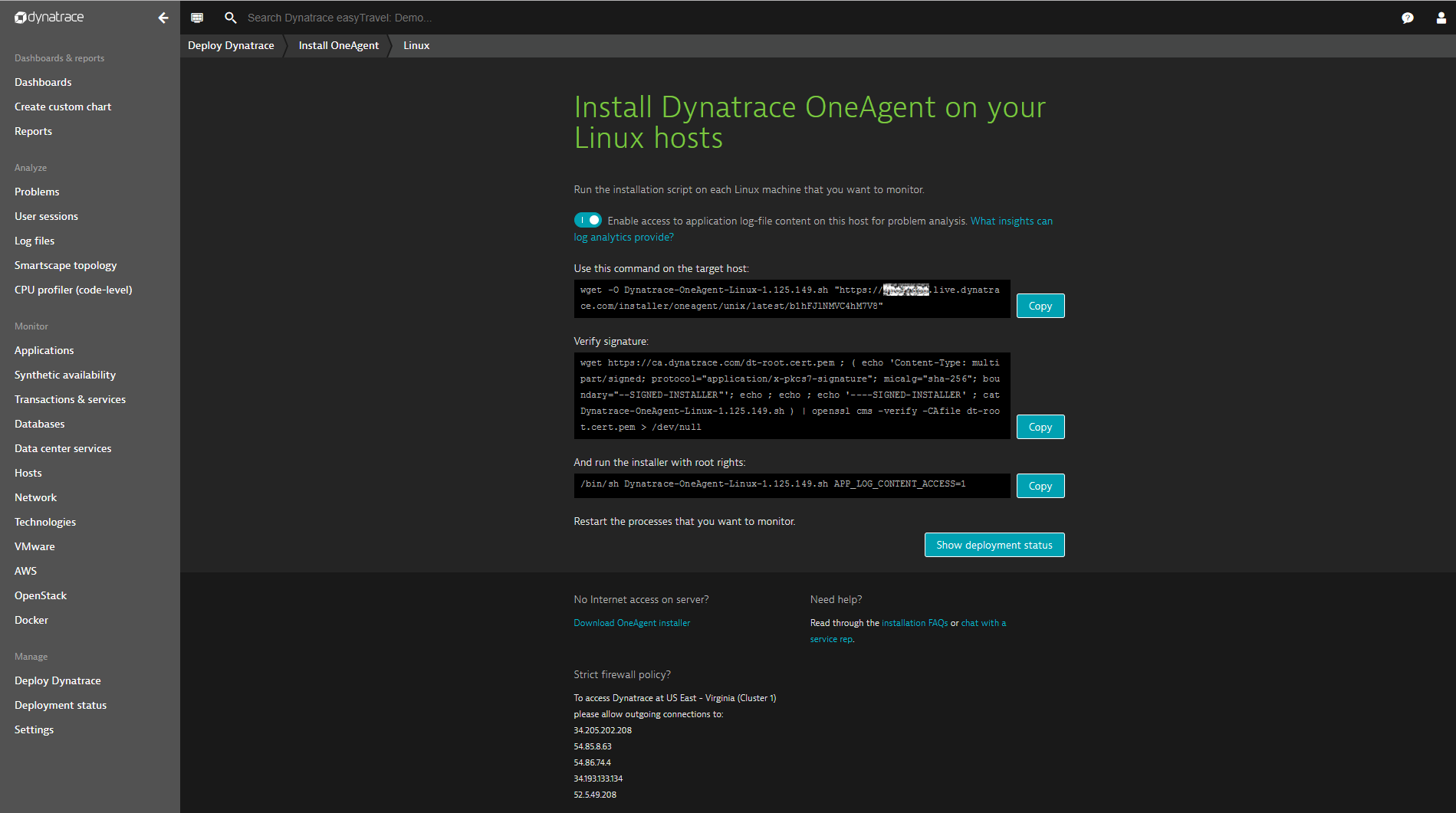Click Download OneAgent installer link
The height and width of the screenshot is (813, 1456).
(x=632, y=623)
